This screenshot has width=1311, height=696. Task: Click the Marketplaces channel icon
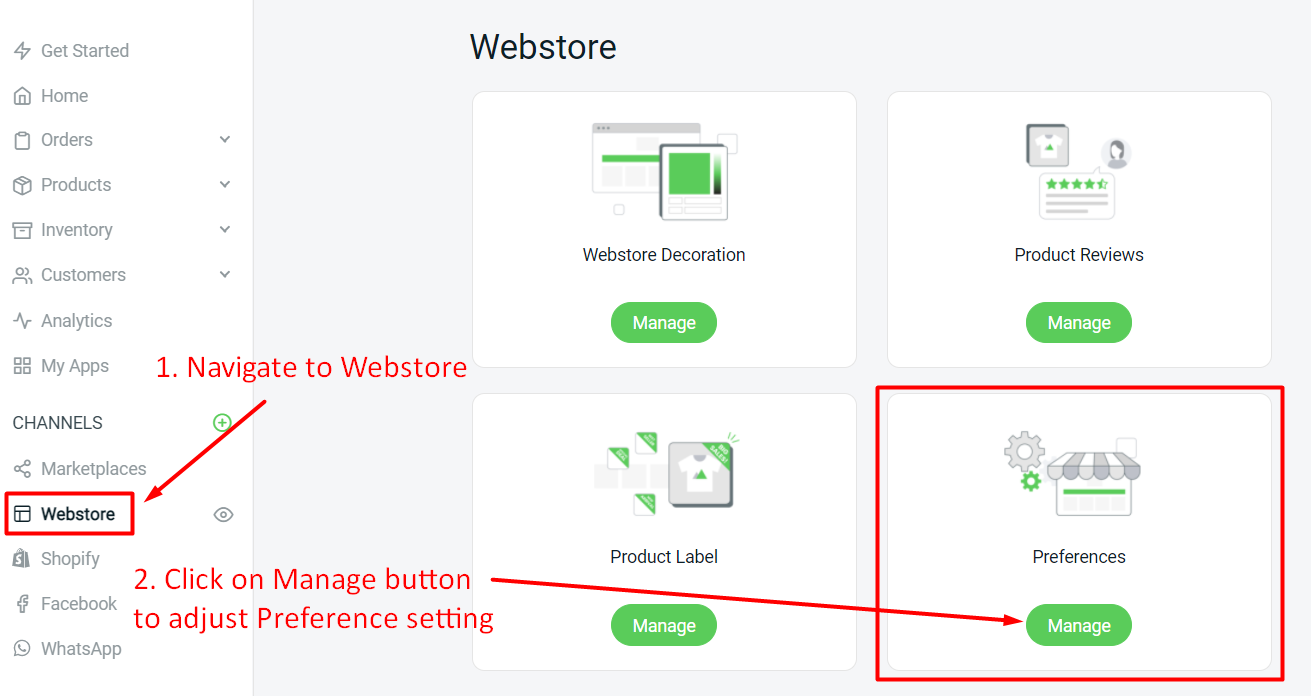click(x=21, y=468)
